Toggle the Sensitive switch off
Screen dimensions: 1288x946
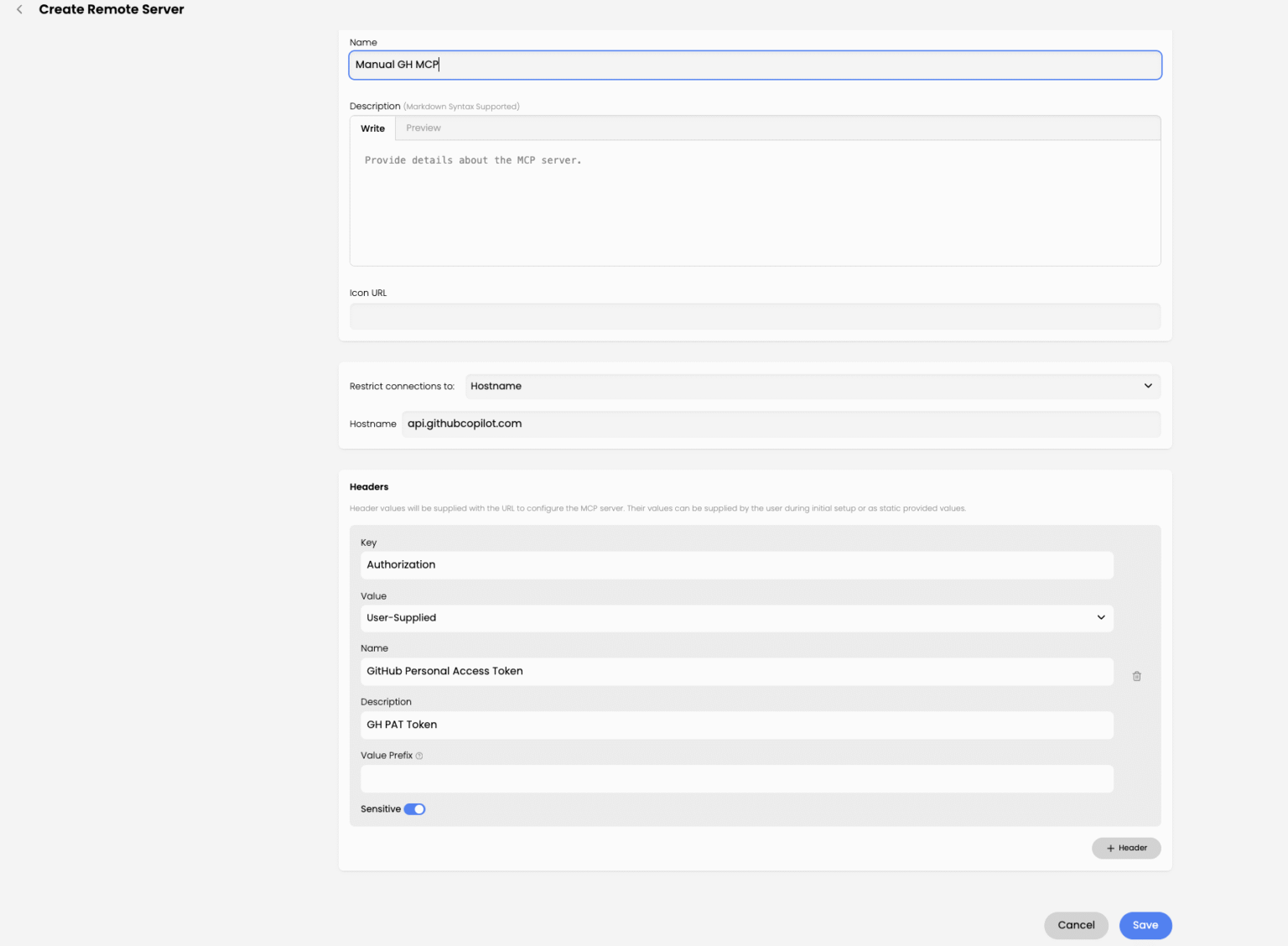tap(415, 809)
